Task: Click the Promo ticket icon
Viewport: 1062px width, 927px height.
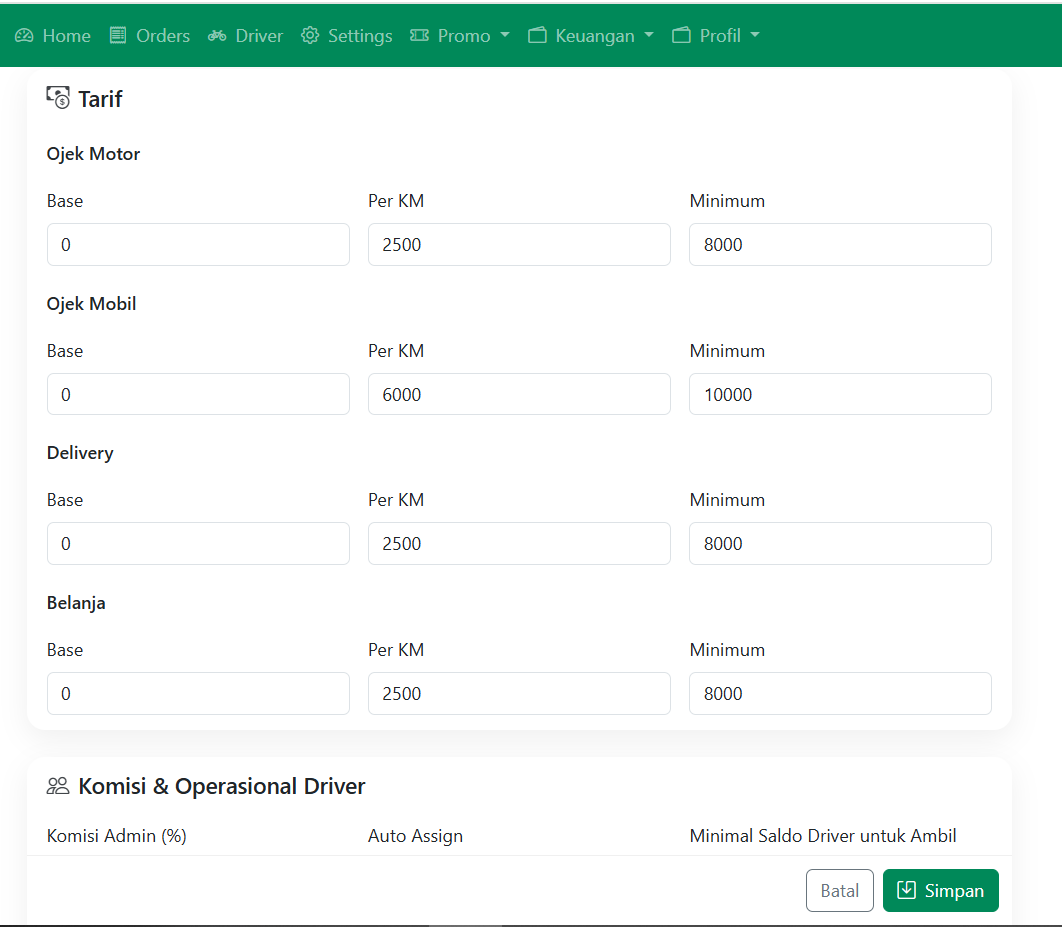Action: click(420, 36)
